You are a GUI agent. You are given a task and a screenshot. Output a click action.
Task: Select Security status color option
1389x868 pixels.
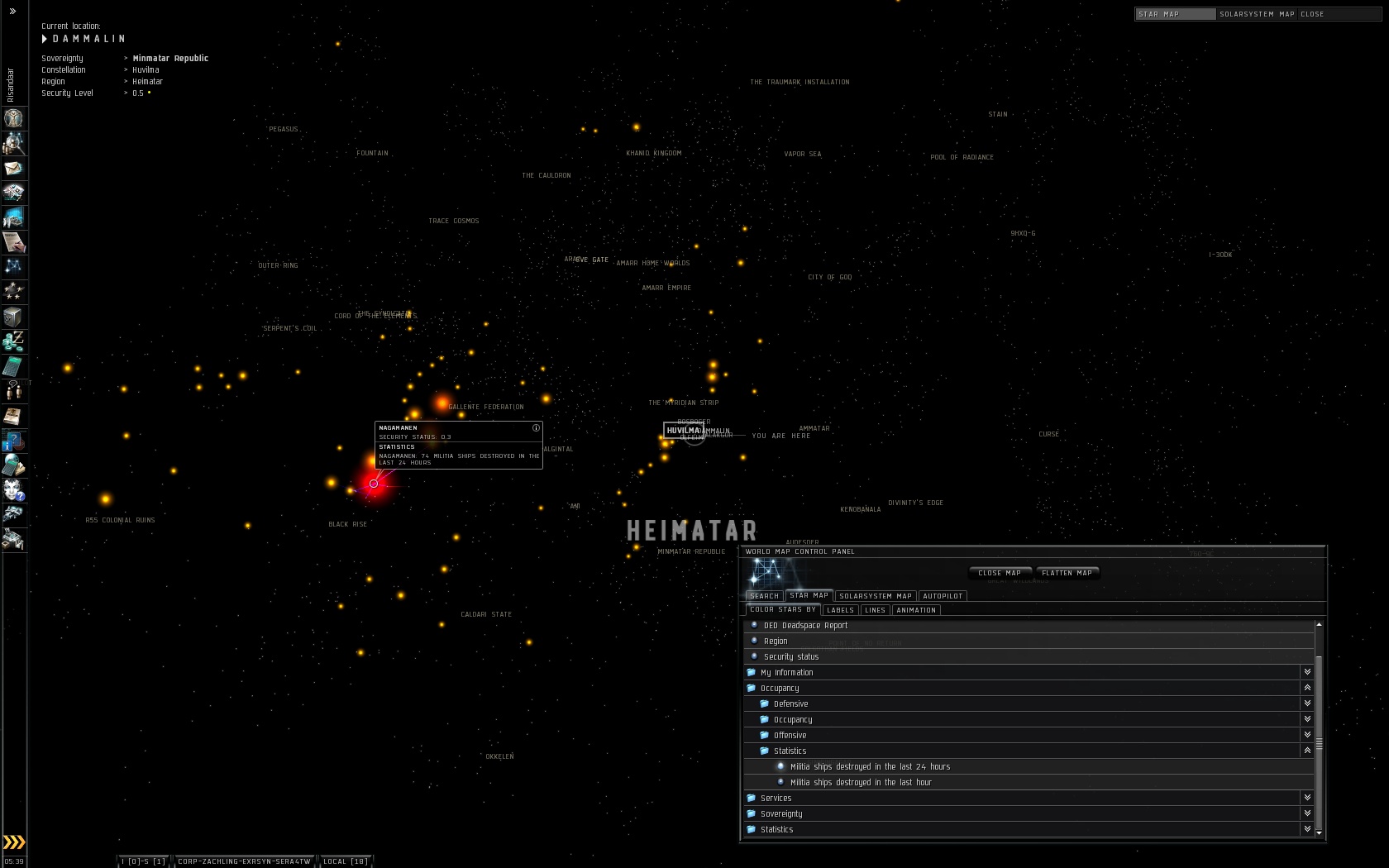1029,657
